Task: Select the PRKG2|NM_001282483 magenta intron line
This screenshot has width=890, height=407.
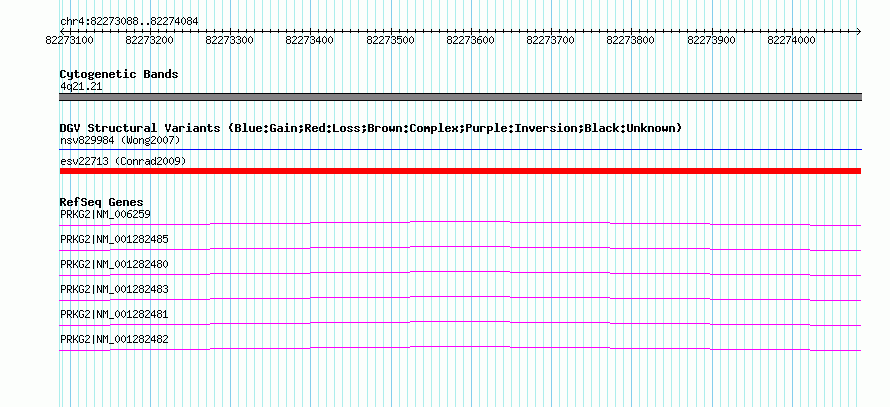Action: (460, 298)
